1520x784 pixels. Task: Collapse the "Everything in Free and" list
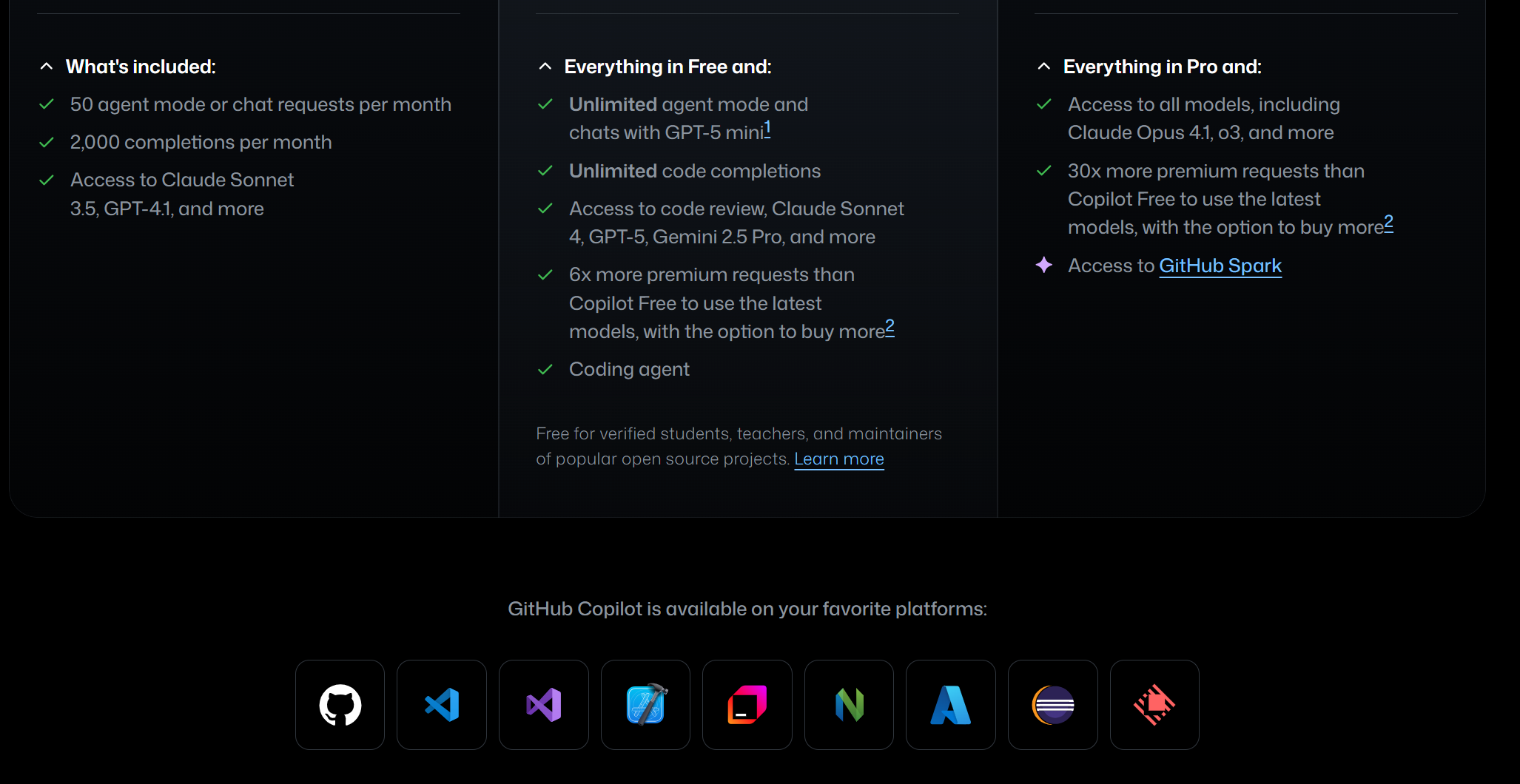(545, 67)
